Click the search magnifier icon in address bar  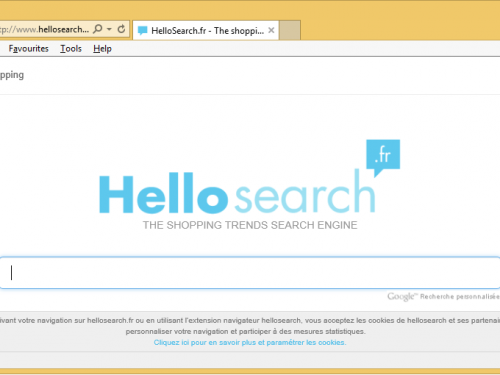98,29
